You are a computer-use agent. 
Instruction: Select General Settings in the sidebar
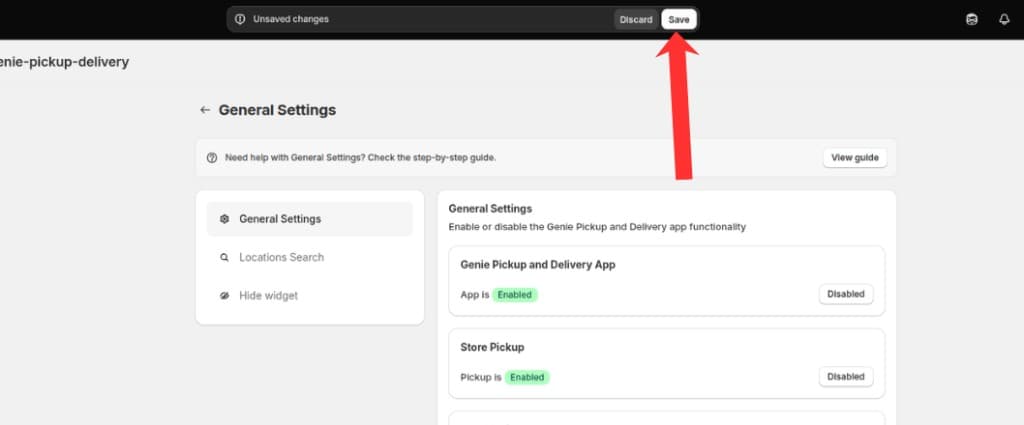(x=310, y=219)
